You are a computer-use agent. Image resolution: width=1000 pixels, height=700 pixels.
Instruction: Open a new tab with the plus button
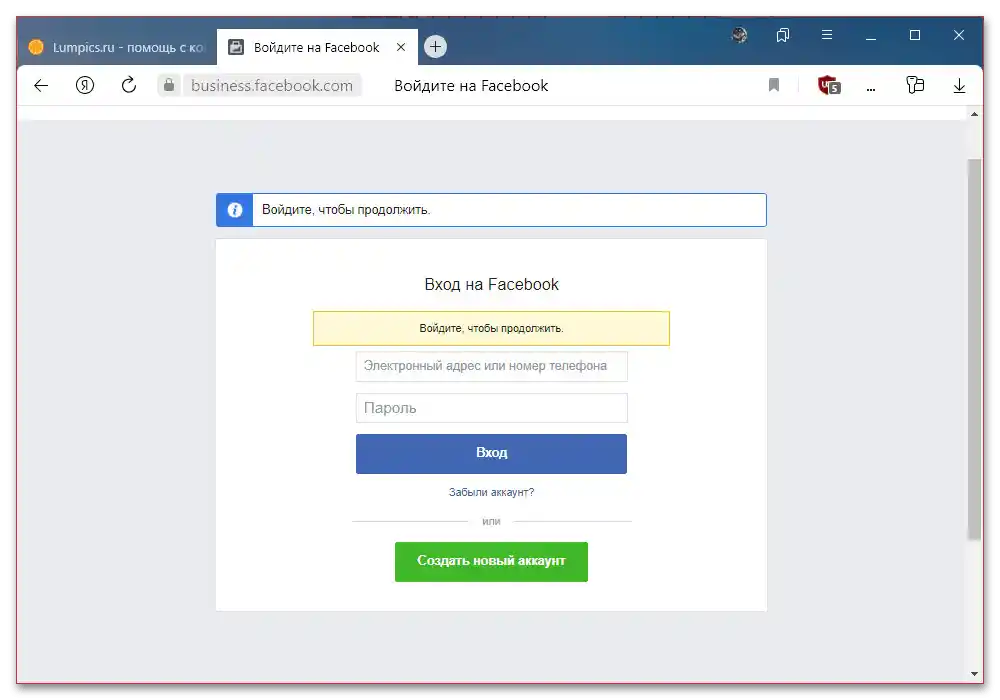point(434,46)
